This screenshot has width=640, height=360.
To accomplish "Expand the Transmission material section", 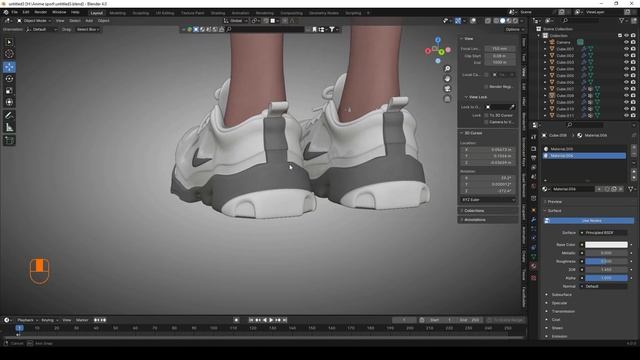I will 563,311.
